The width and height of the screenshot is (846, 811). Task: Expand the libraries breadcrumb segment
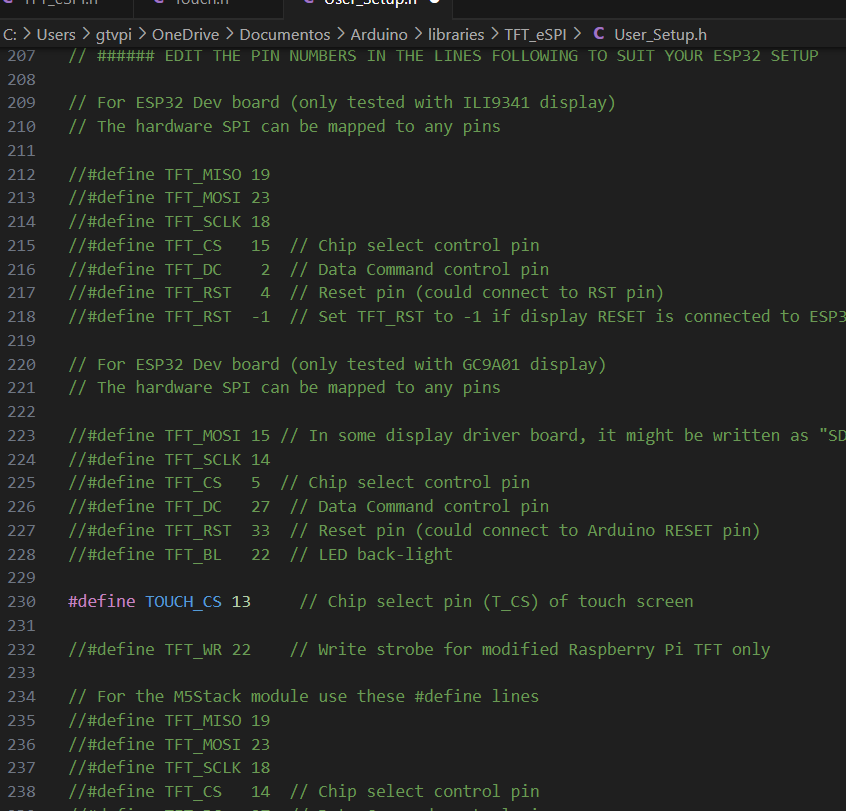coord(456,34)
